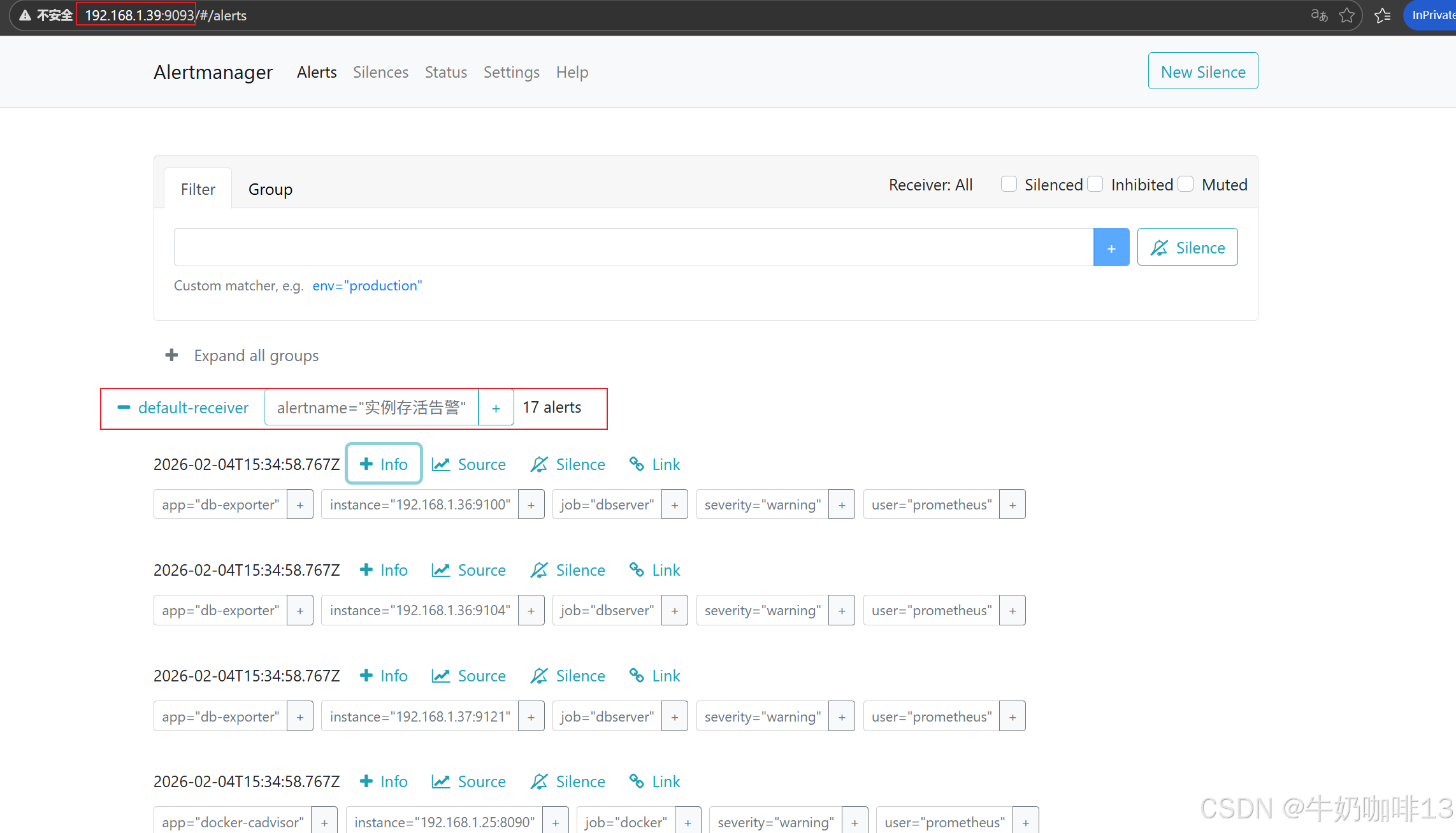Enable the Silenced checkbox
This screenshot has width=1456, height=833.
coord(1009,185)
